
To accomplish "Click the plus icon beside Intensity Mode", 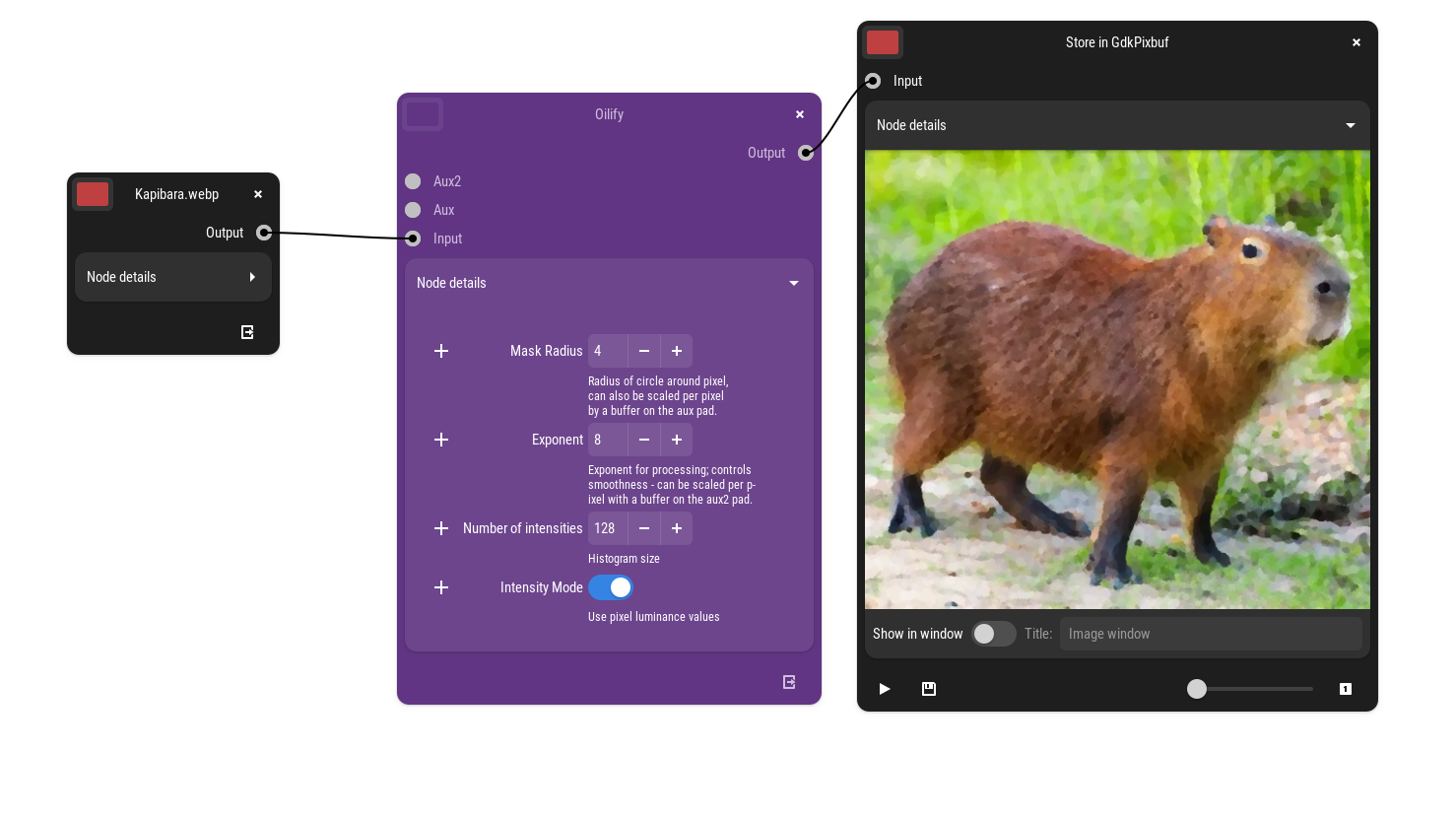I will point(441,587).
